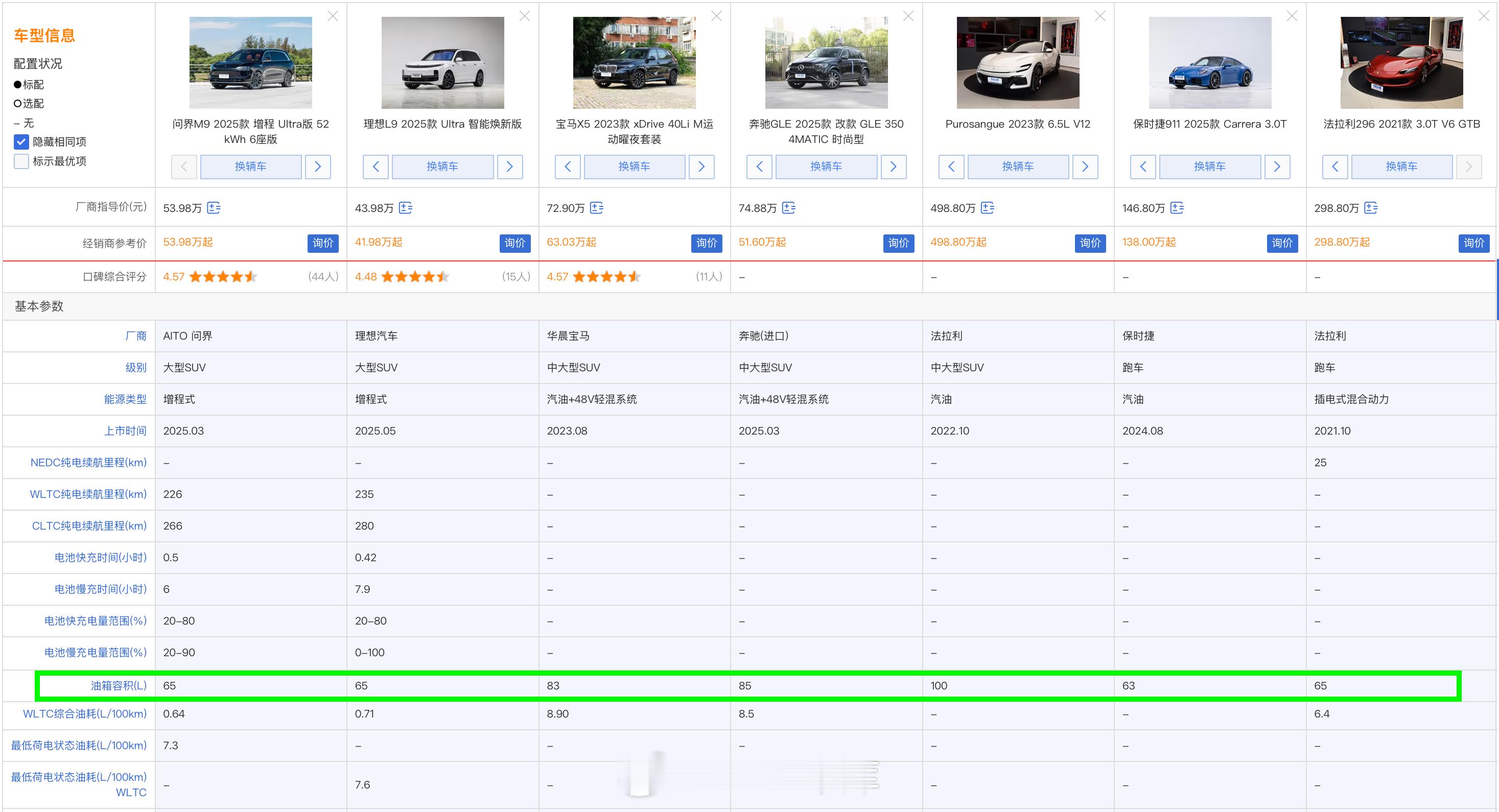The height and width of the screenshot is (812, 1499).
Task: Open price calculator icon beside 53.98万
Action: point(214,208)
